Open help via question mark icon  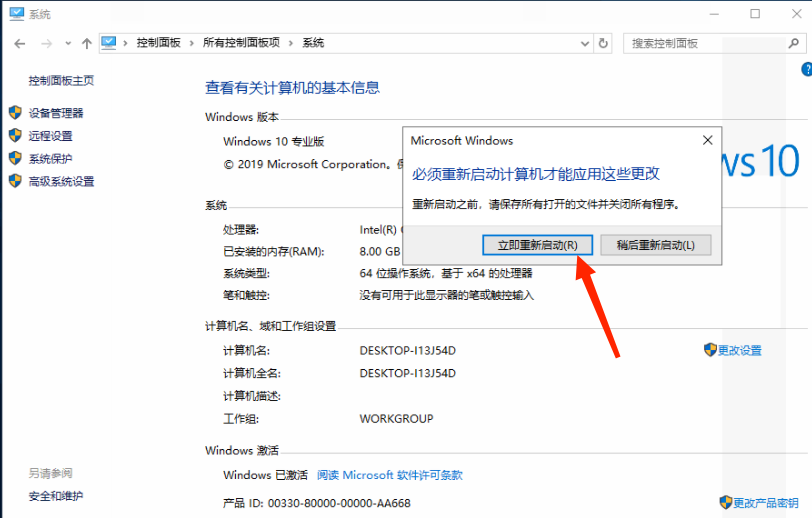pos(807,69)
